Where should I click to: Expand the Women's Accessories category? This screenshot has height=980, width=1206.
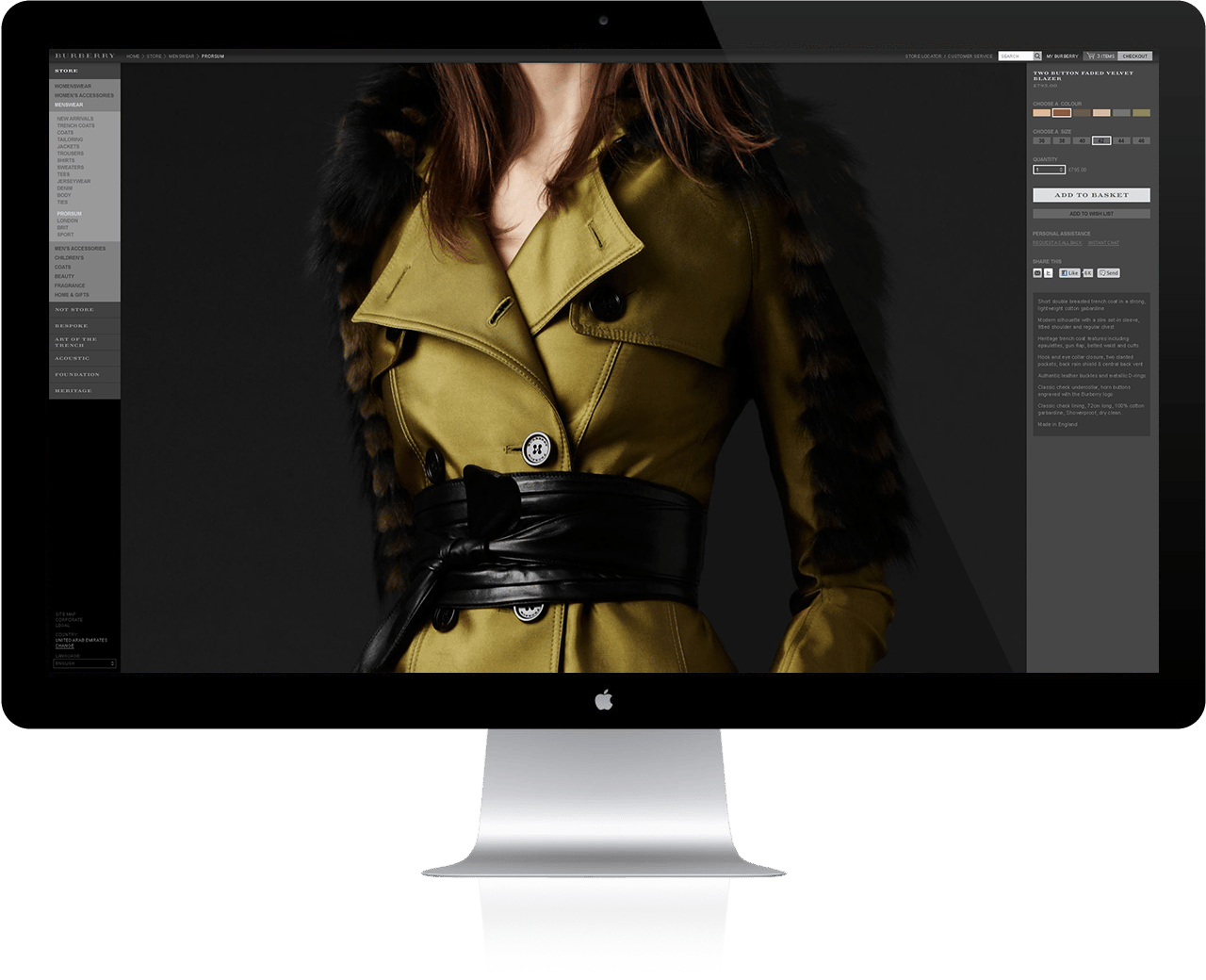84,95
